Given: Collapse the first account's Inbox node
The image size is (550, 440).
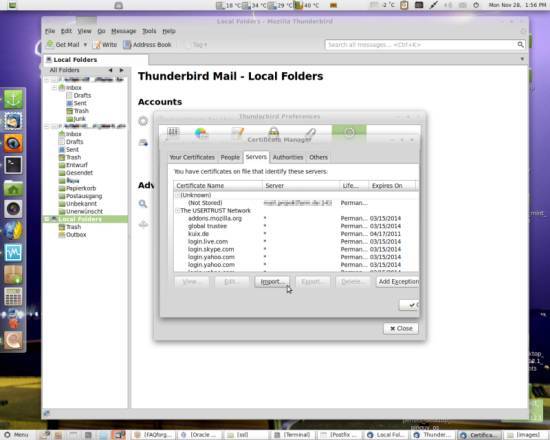Looking at the screenshot, I should [x=54, y=87].
